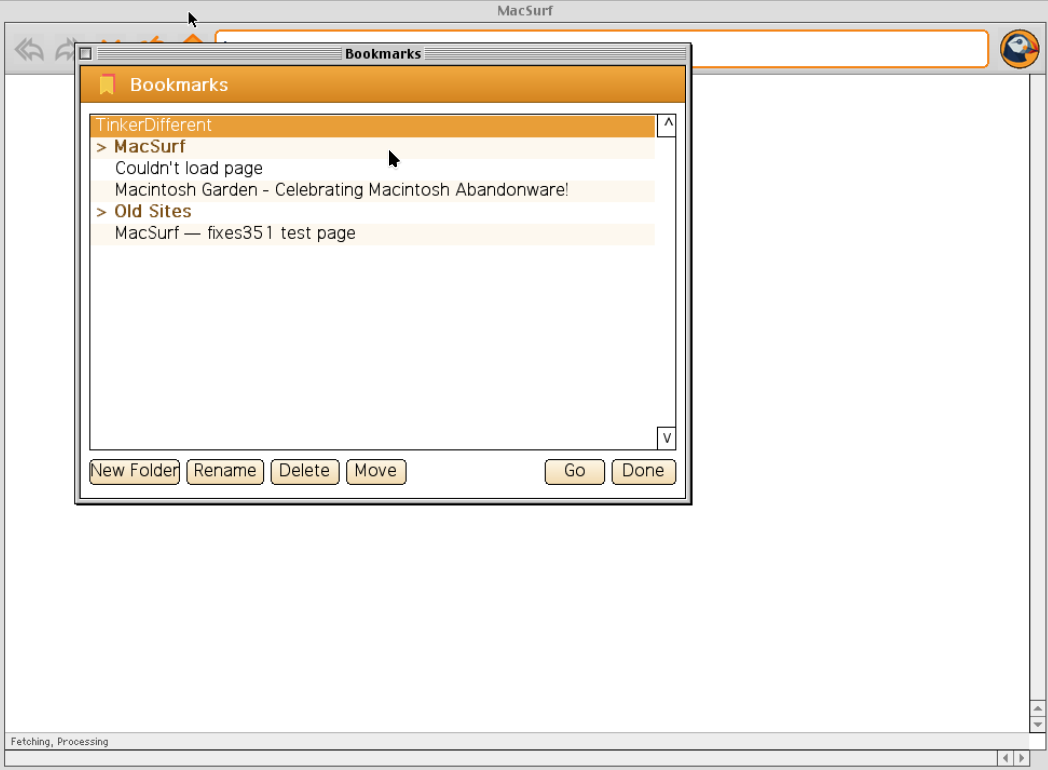The height and width of the screenshot is (770, 1048).
Task: Click the Back navigation arrow in toolbar
Action: click(29, 49)
